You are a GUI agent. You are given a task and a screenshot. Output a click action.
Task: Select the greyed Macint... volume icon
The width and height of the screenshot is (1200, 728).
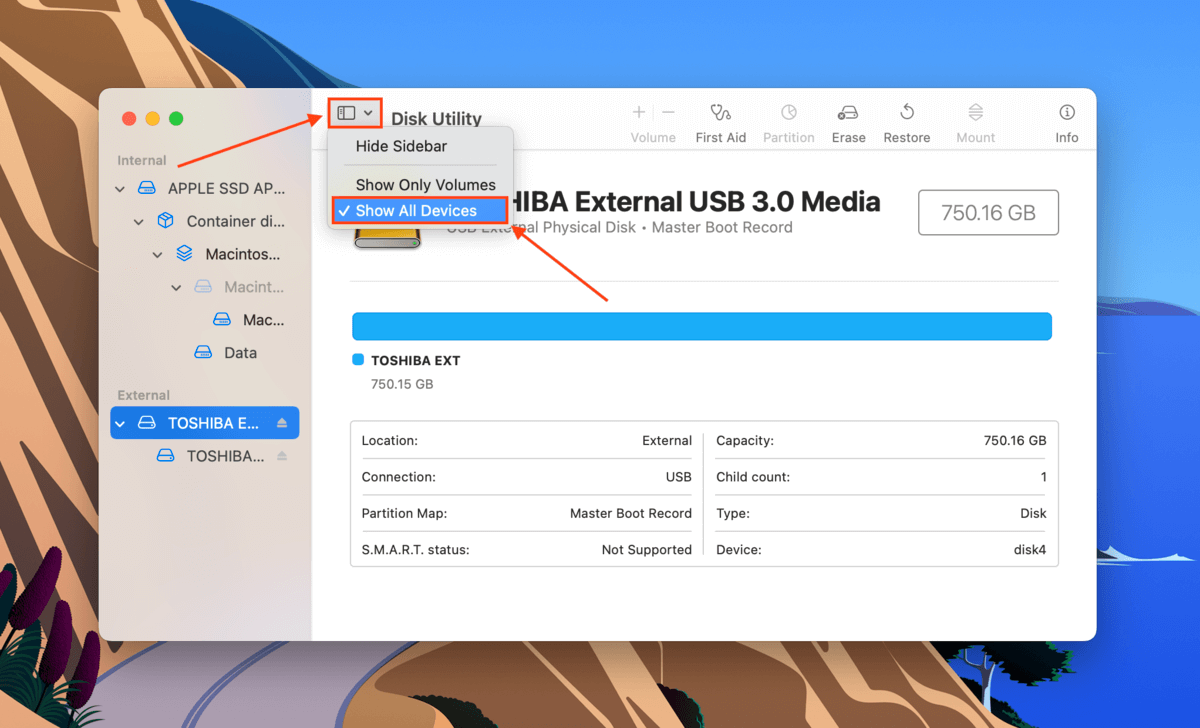coord(203,287)
